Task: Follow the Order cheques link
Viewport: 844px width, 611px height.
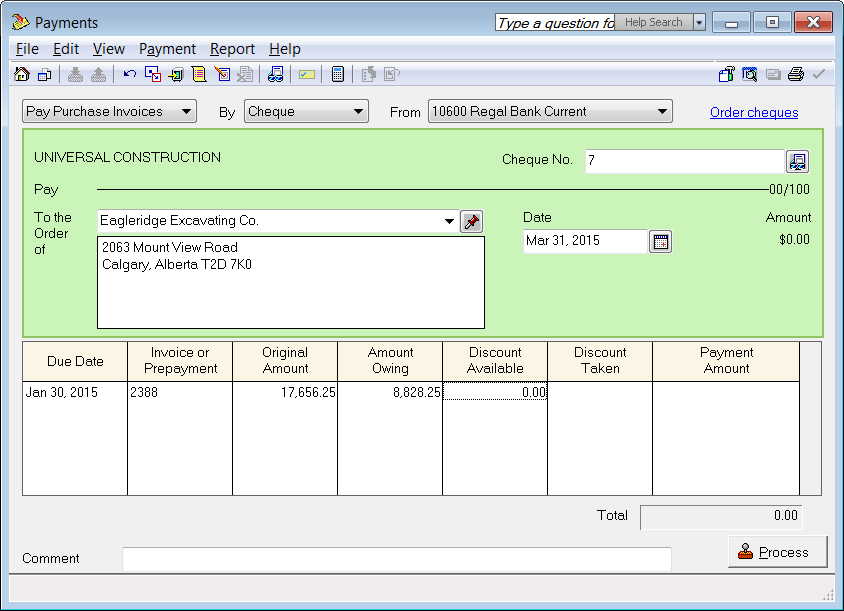Action: (x=754, y=112)
